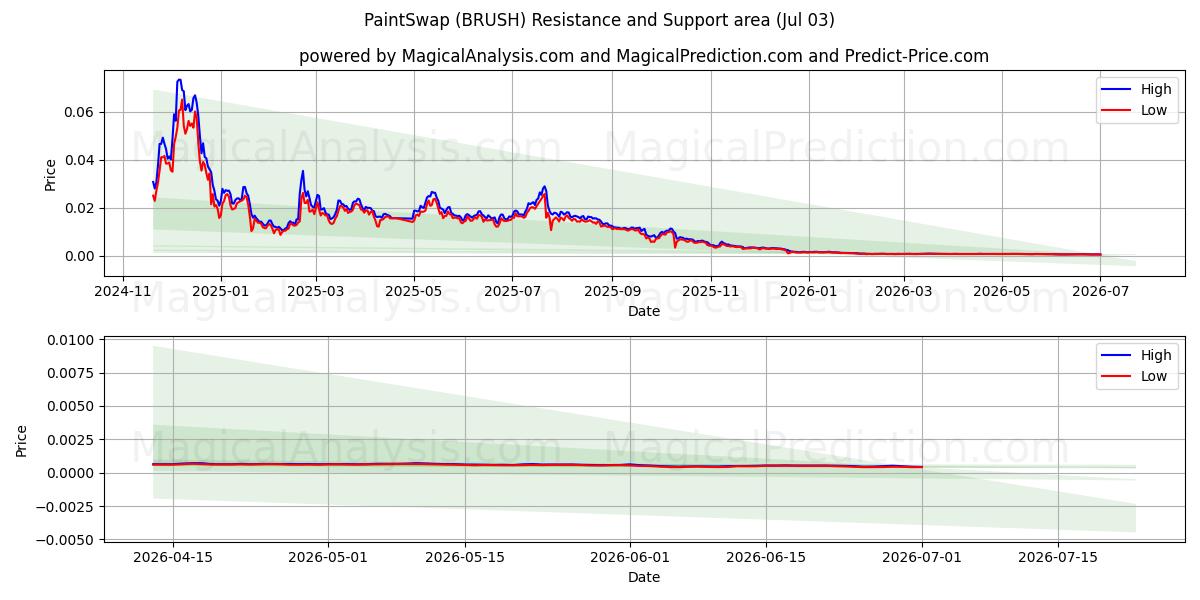Viewport: 1200px width, 600px height.
Task: Click the '2025-11' x-axis label
Action: point(710,291)
